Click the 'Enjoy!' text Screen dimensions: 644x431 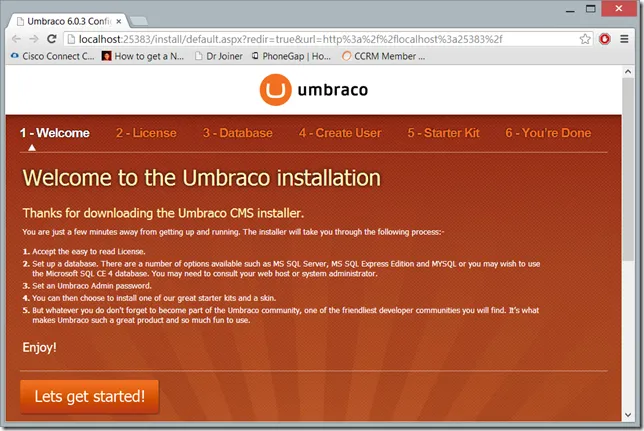[39, 348]
